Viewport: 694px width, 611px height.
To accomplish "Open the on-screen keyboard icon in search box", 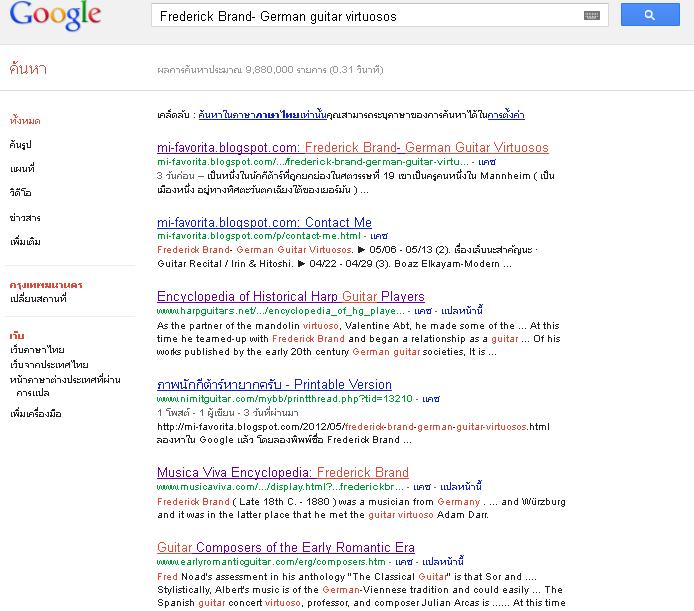I will click(x=592, y=16).
